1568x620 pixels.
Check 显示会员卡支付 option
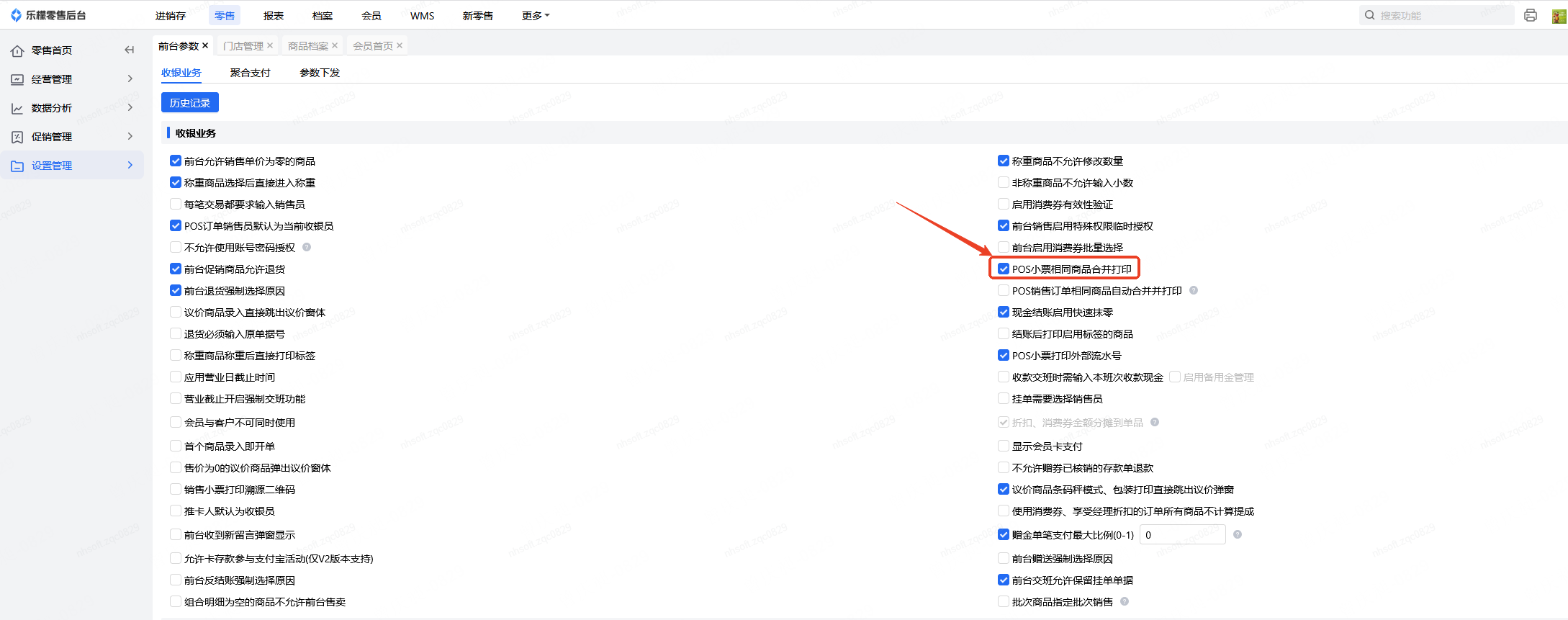[1004, 446]
